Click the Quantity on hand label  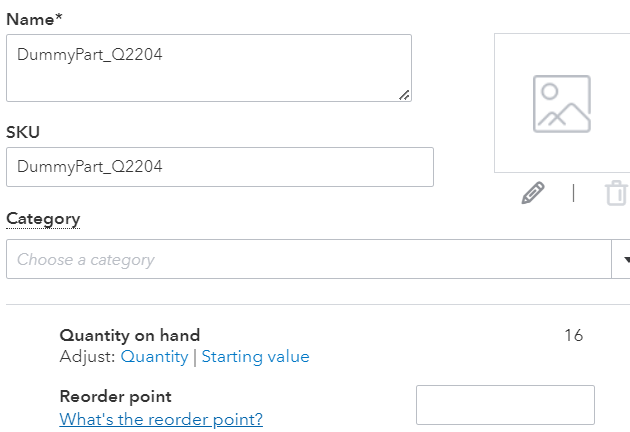[x=129, y=335]
